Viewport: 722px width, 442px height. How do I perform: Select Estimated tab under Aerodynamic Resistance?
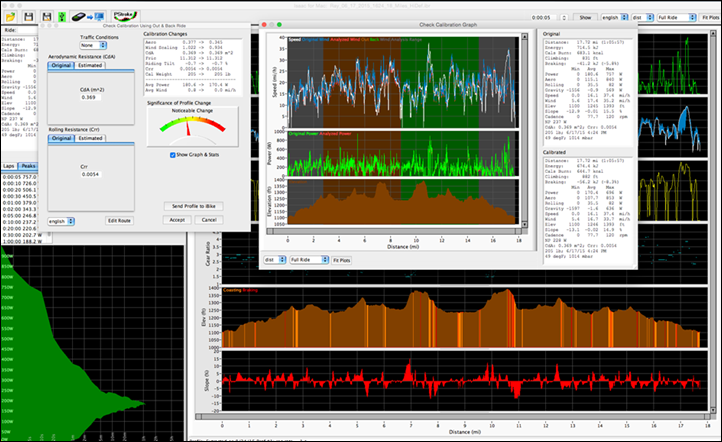[90, 65]
